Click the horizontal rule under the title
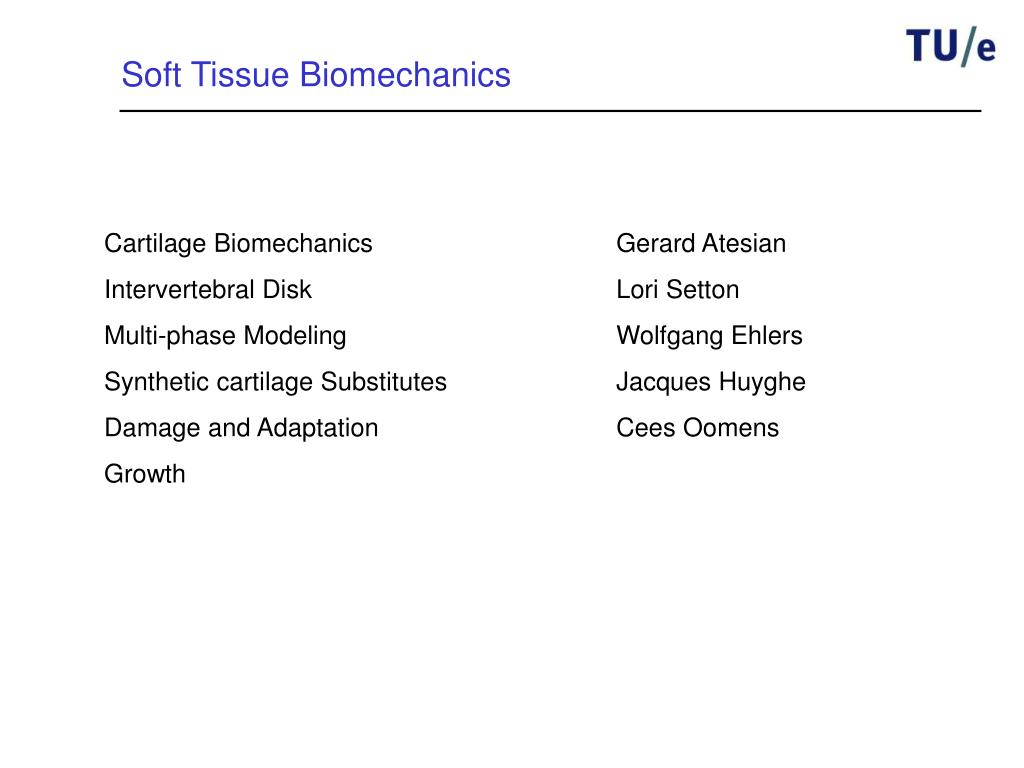This screenshot has width=1024, height=768. (550, 111)
